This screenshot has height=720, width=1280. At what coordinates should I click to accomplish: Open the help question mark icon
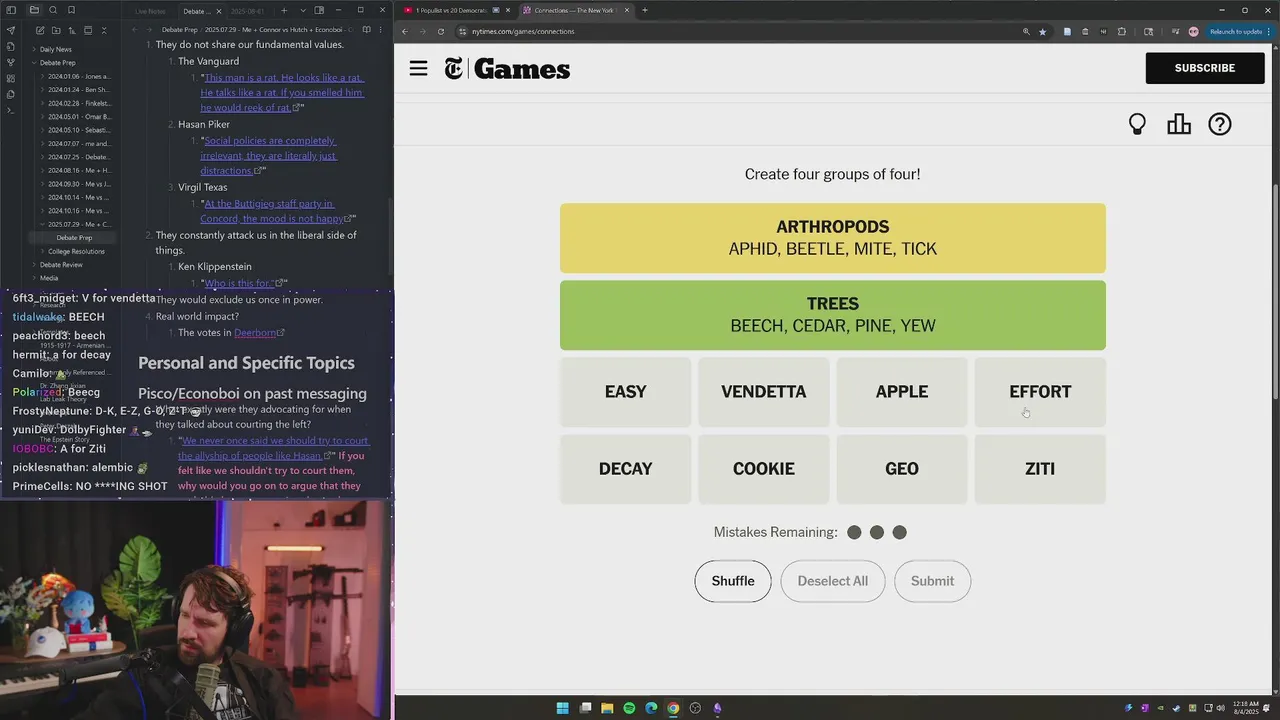tap(1220, 124)
